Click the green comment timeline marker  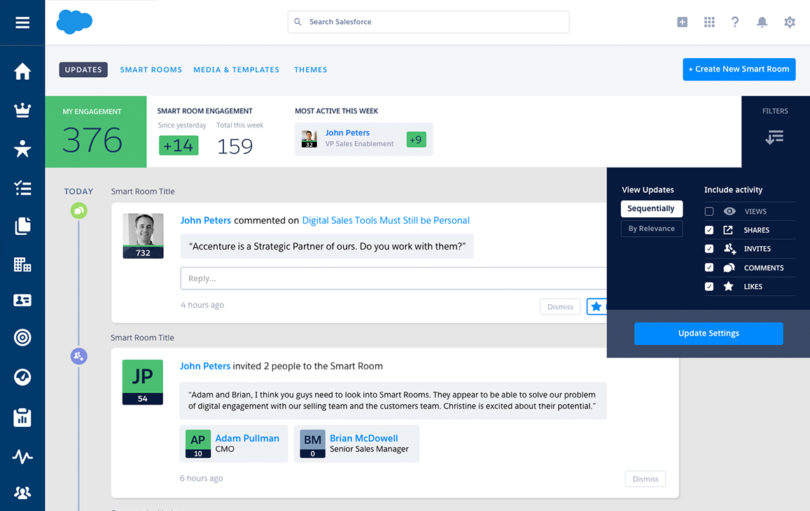pyautogui.click(x=79, y=211)
